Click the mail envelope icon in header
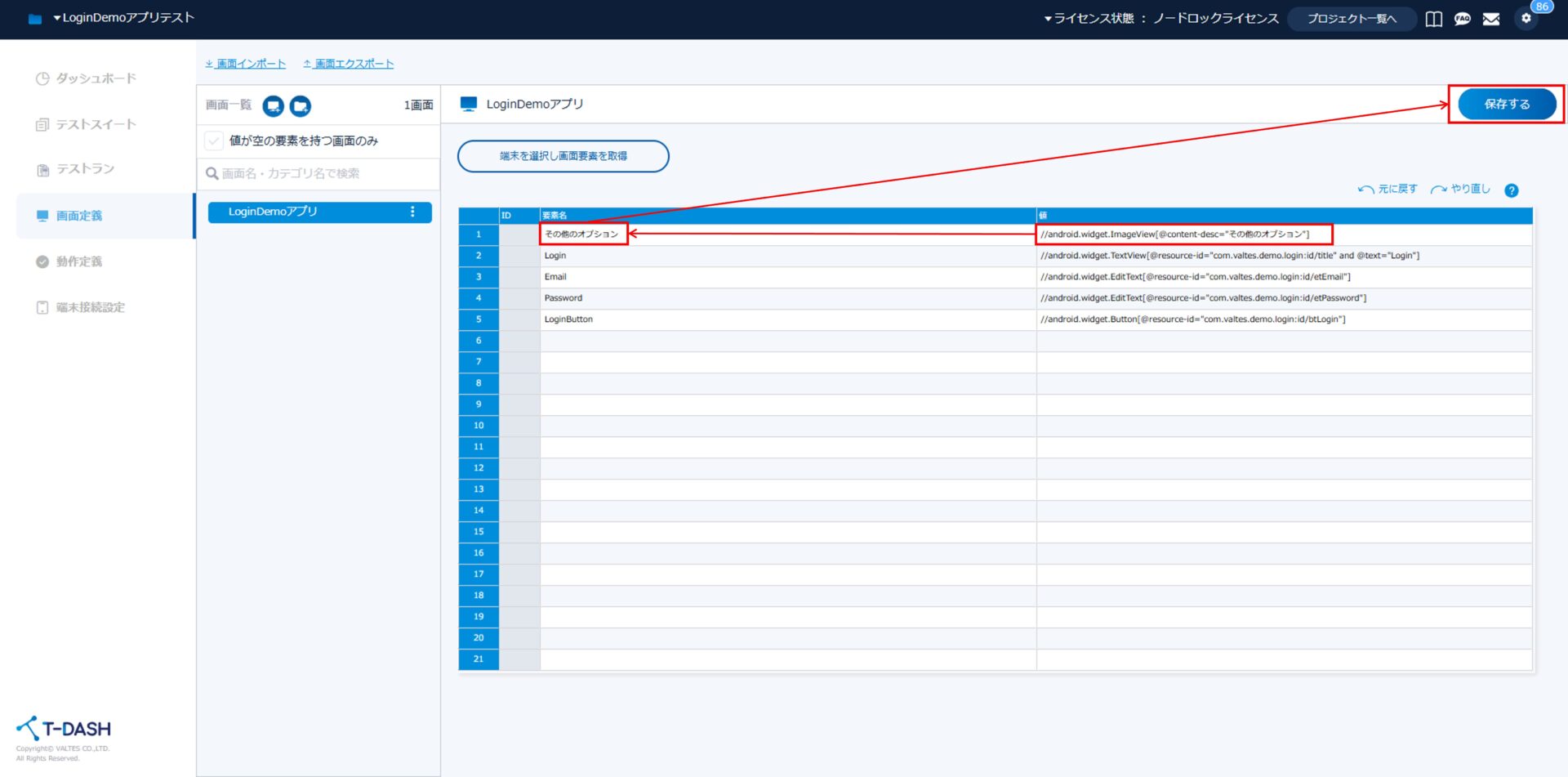1568x777 pixels. pos(1490,19)
